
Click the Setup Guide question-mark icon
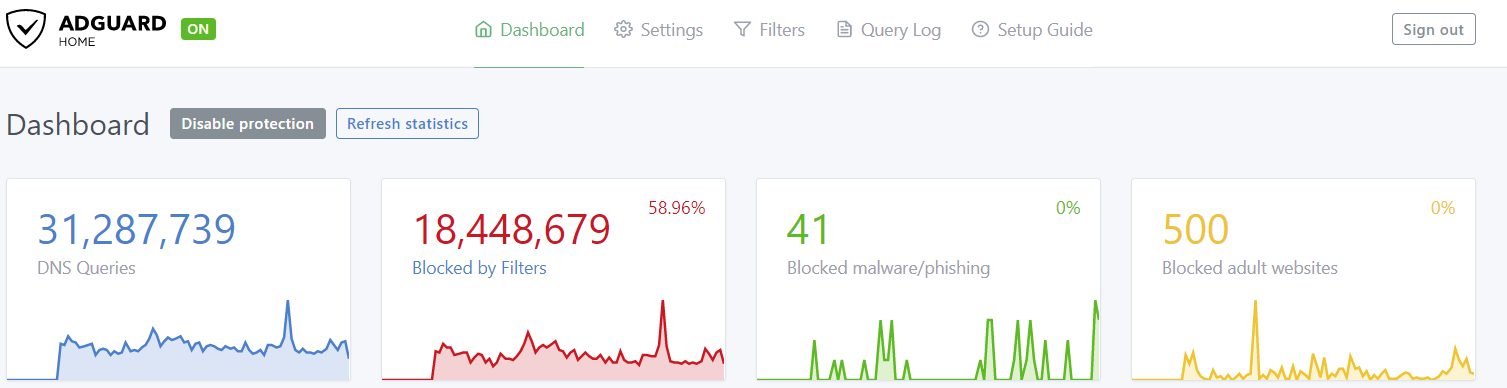click(980, 30)
